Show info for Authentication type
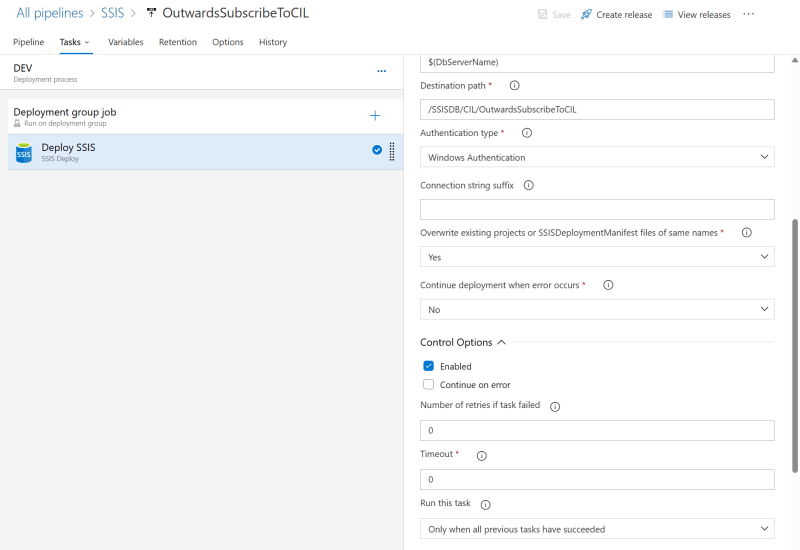 point(527,133)
